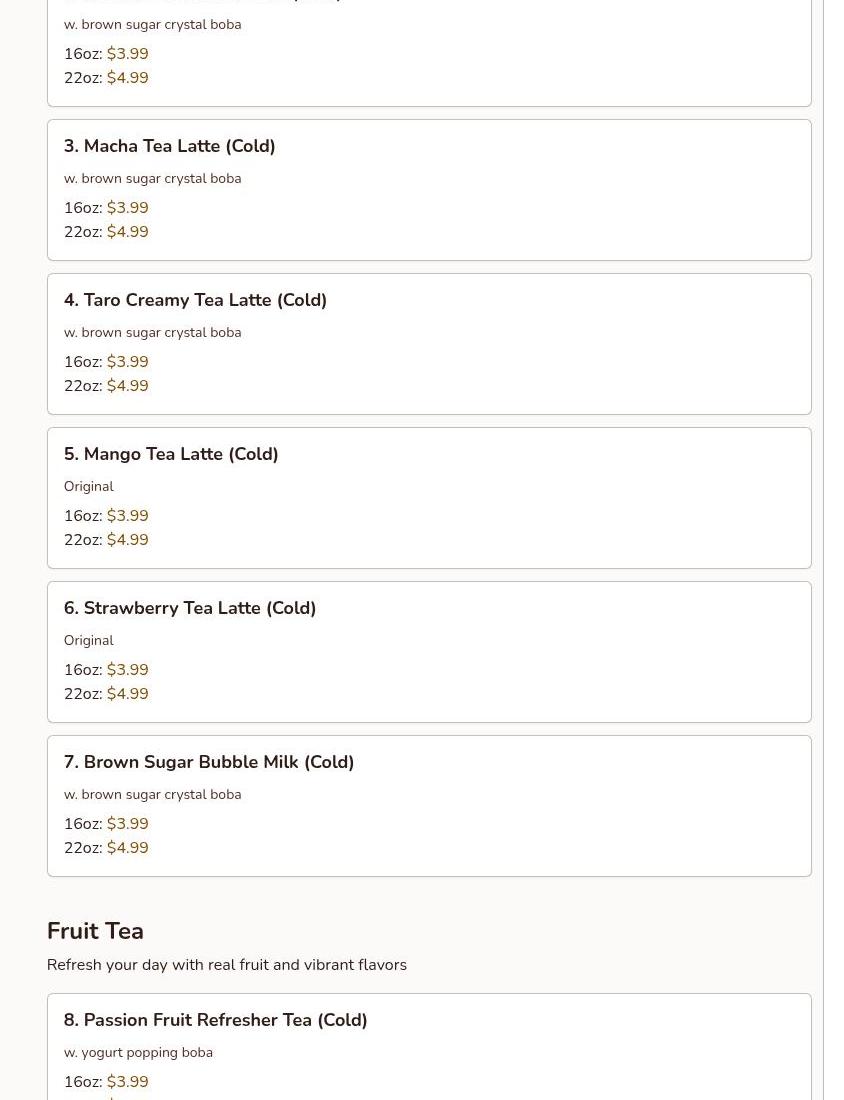Click the 22oz price for Macha Tea Latte
844x1100 pixels.
point(127,232)
